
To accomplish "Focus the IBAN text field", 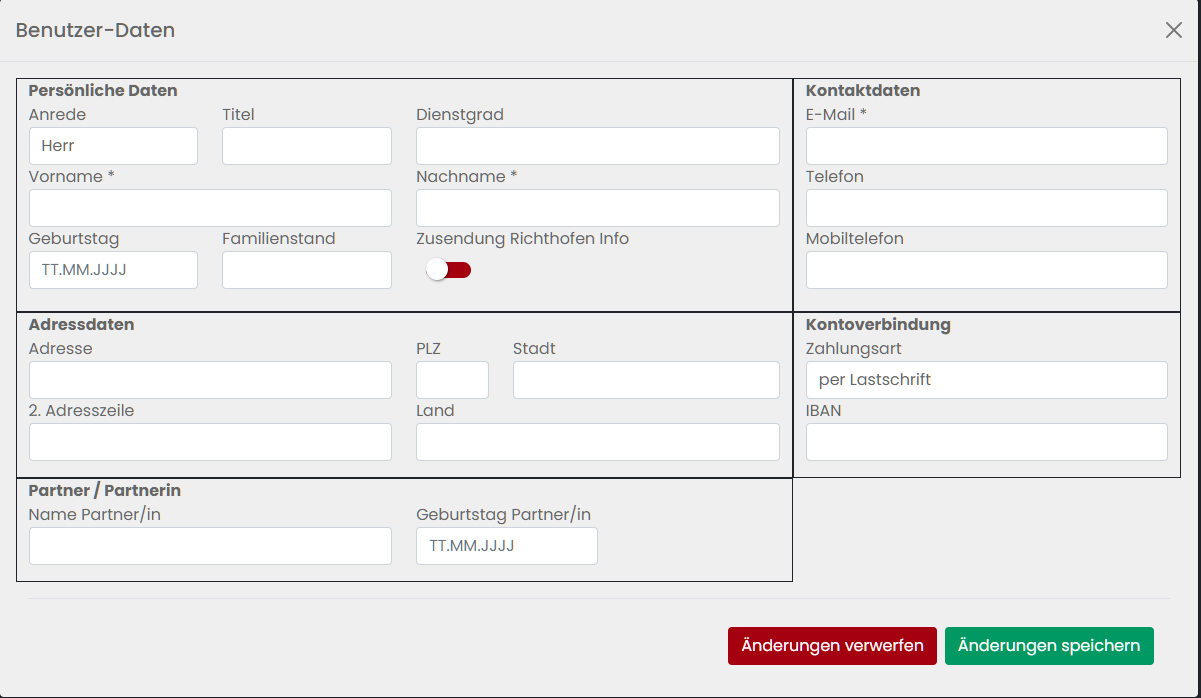I will pos(986,442).
